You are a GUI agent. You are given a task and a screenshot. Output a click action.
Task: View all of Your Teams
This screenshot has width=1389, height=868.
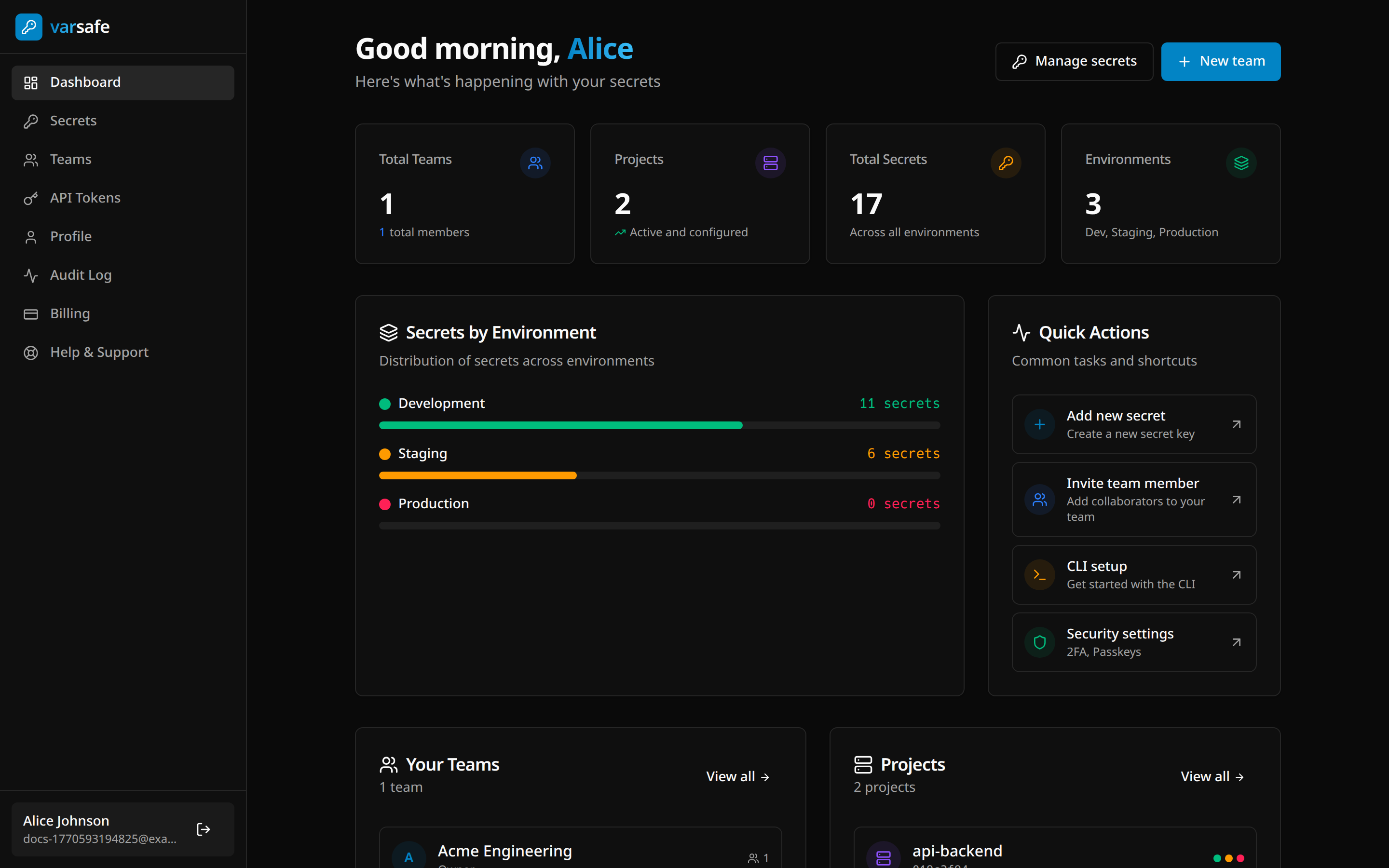pos(737,776)
